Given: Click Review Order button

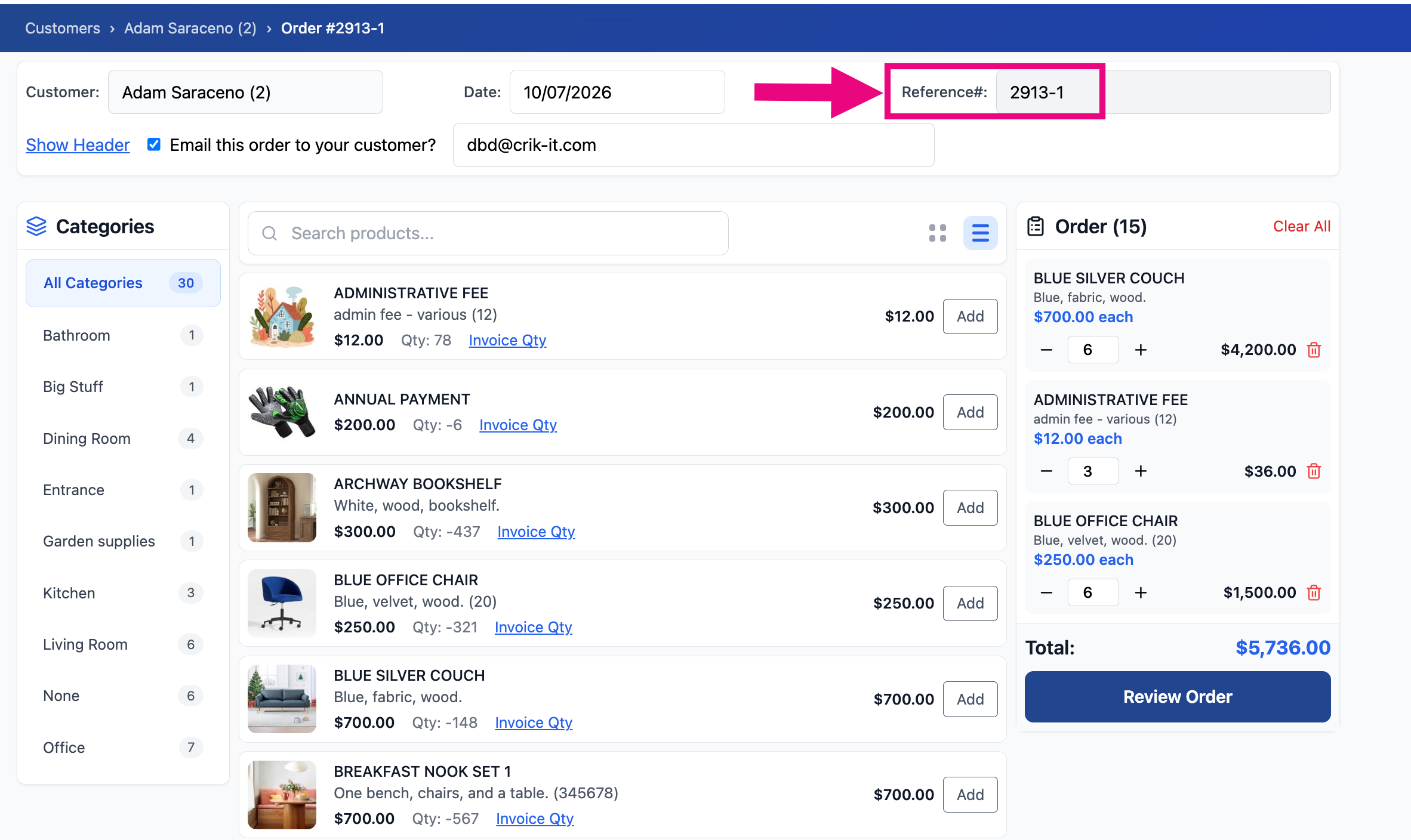Looking at the screenshot, I should 1177,697.
